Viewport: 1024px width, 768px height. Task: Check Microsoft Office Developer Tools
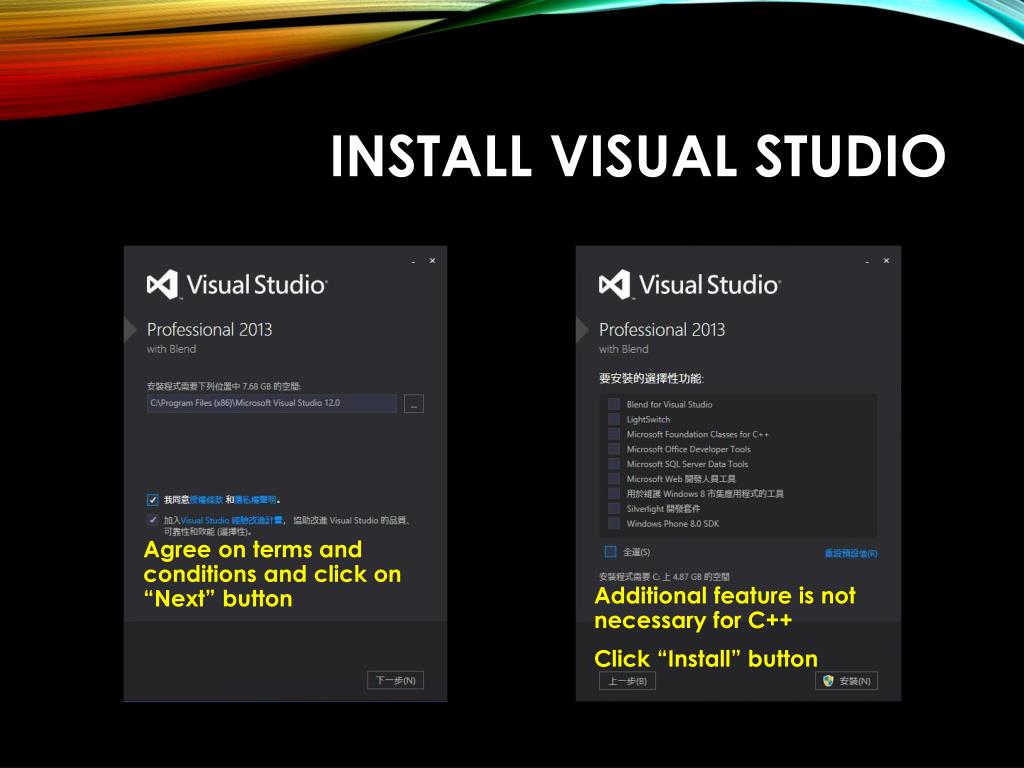(613, 449)
